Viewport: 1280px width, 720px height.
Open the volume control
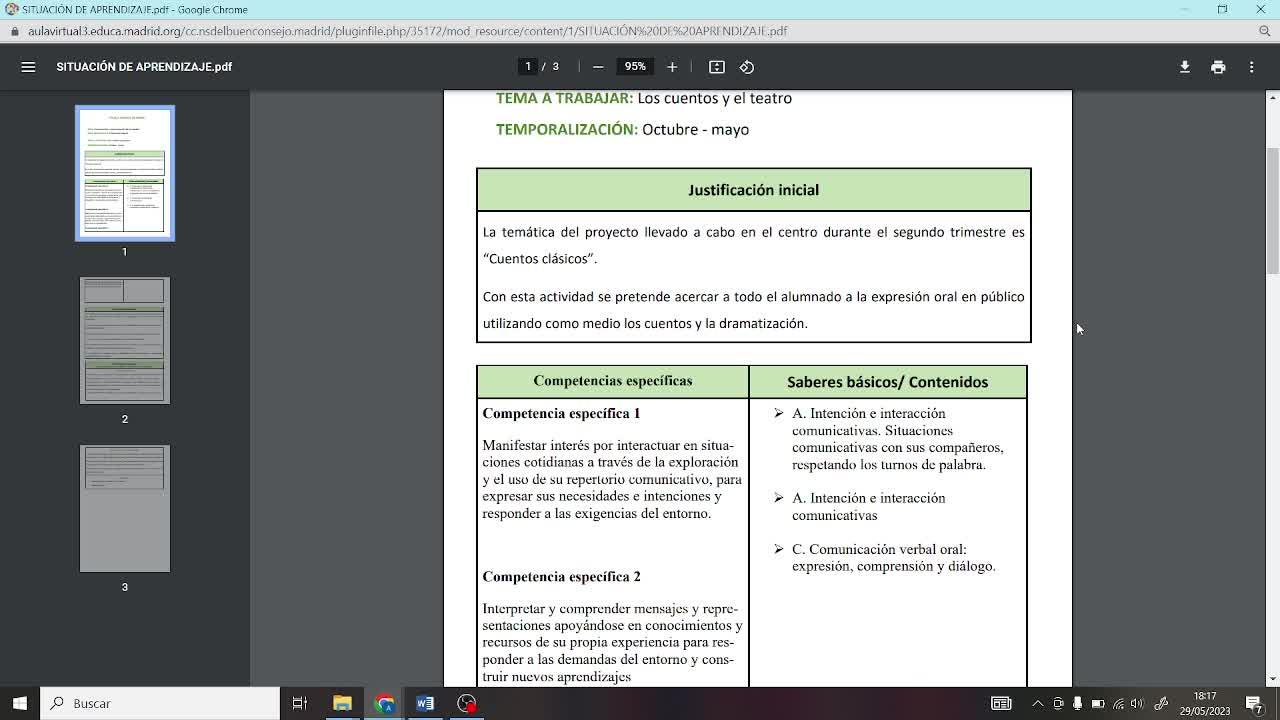(1137, 703)
